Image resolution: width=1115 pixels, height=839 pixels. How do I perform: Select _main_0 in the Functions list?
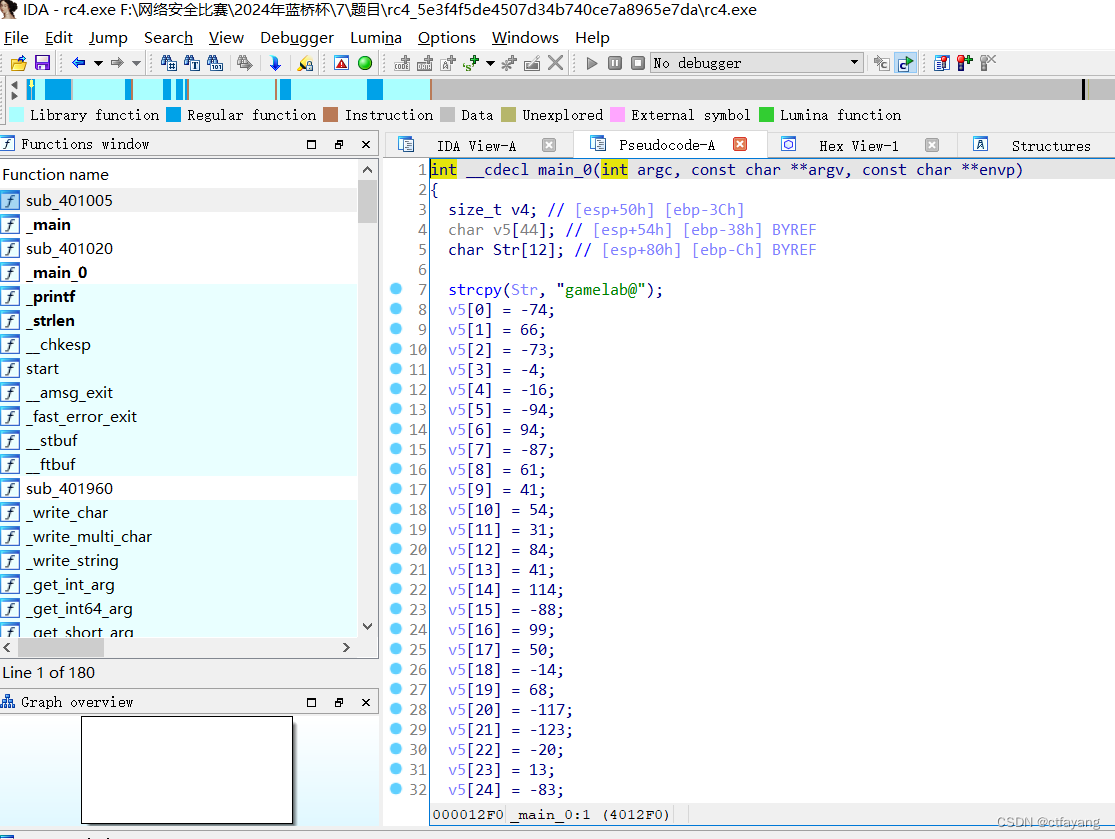(x=56, y=272)
